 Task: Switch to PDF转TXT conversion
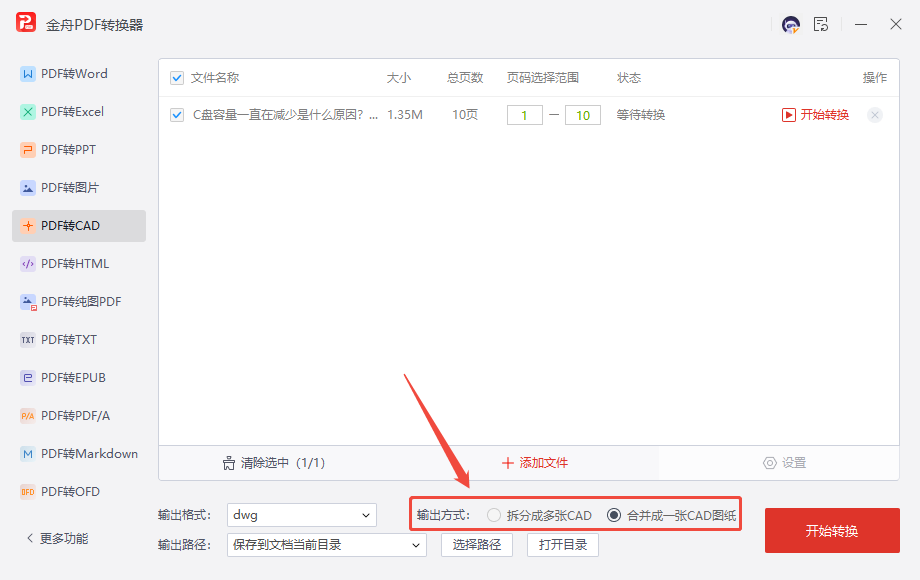[79, 340]
